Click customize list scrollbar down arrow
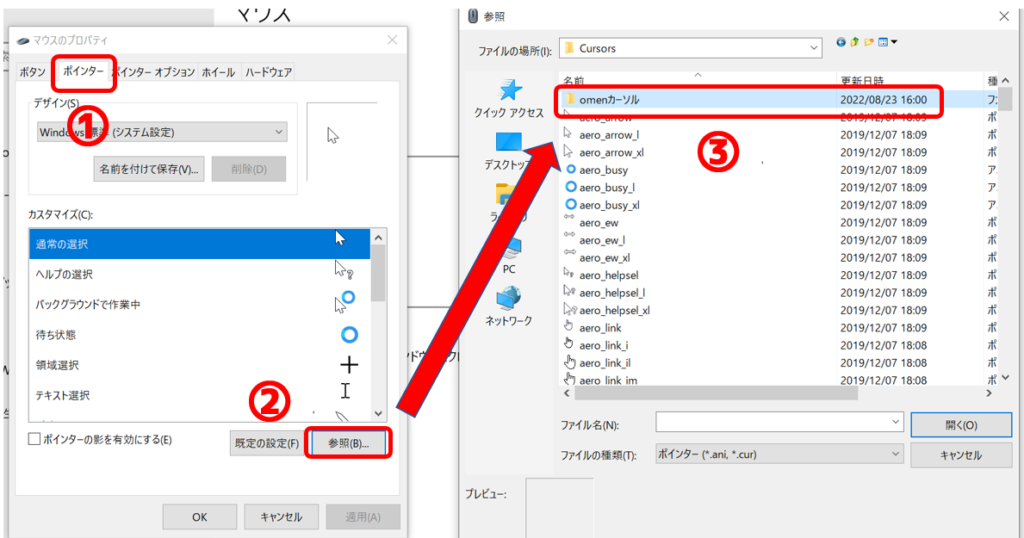This screenshot has width=1024, height=538. click(x=378, y=413)
